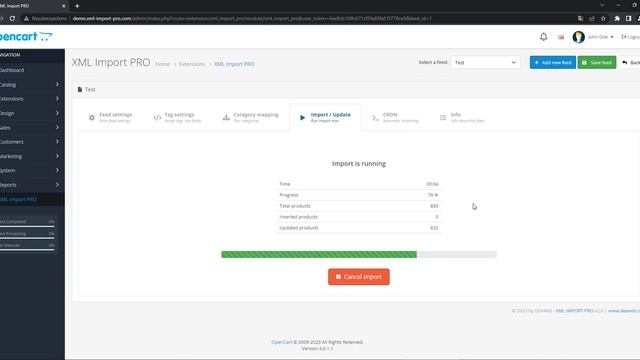The width and height of the screenshot is (640, 360).
Task: Expand the Catalog sidebar menu
Action: point(31,84)
